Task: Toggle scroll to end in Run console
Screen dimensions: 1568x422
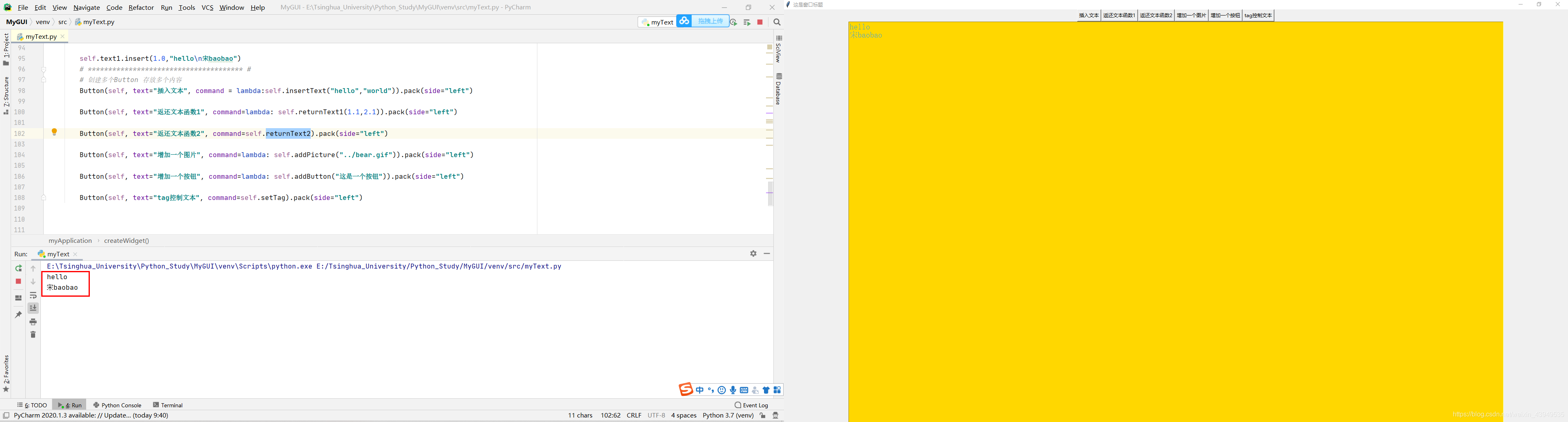Action: click(x=33, y=308)
